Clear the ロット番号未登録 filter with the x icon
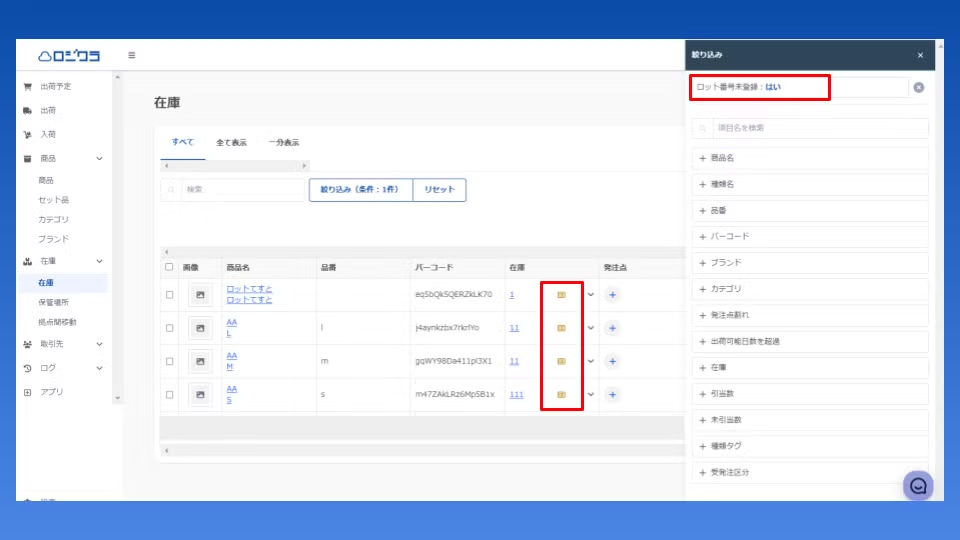 (918, 88)
